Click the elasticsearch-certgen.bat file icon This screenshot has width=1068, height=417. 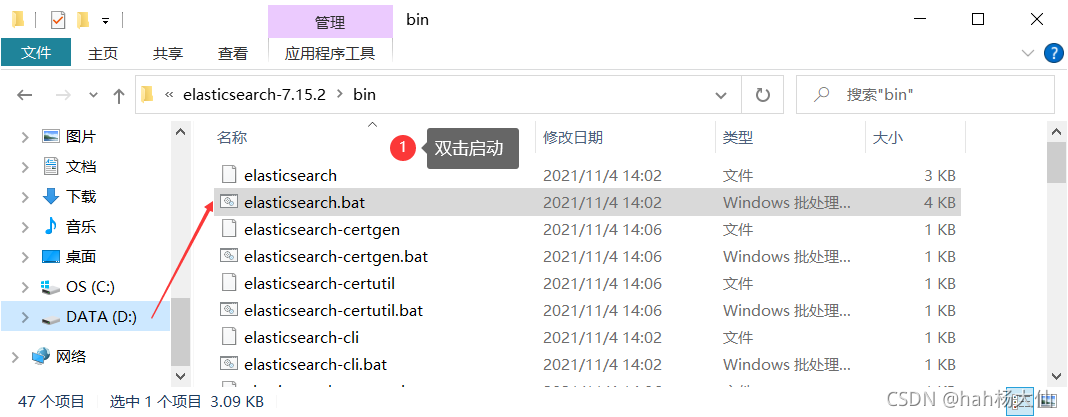[230, 256]
